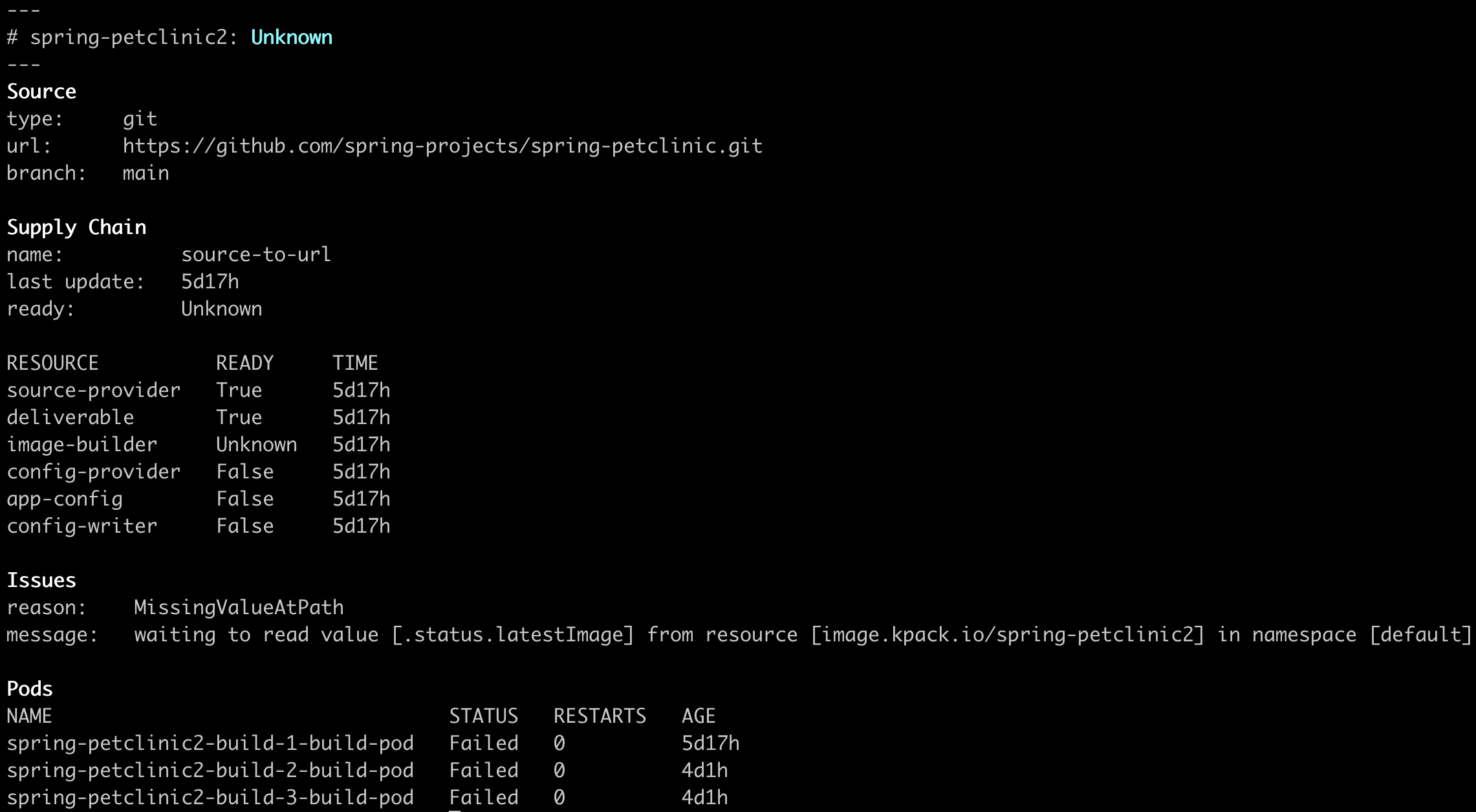Click the deliverable resource name
The height and width of the screenshot is (812, 1476).
(71, 418)
